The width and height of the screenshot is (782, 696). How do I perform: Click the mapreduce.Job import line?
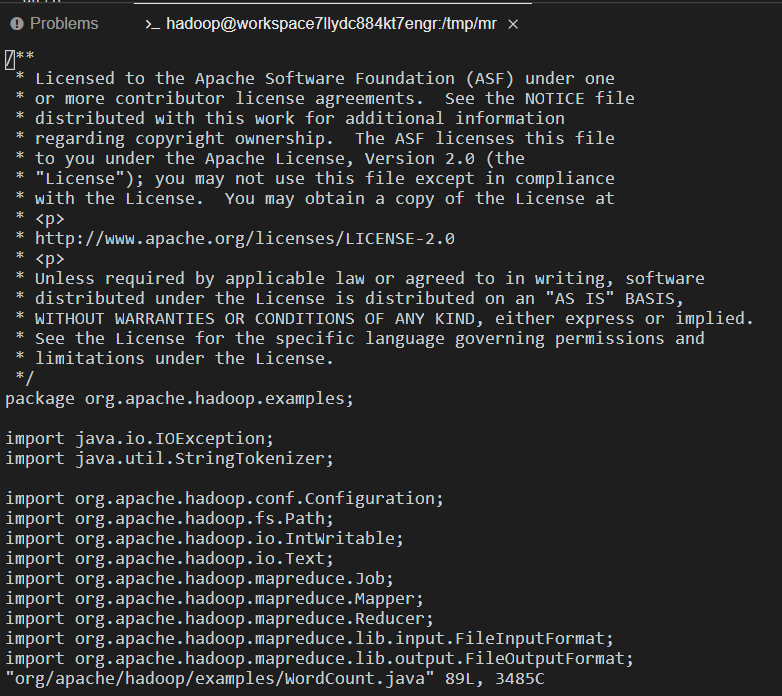point(199,578)
